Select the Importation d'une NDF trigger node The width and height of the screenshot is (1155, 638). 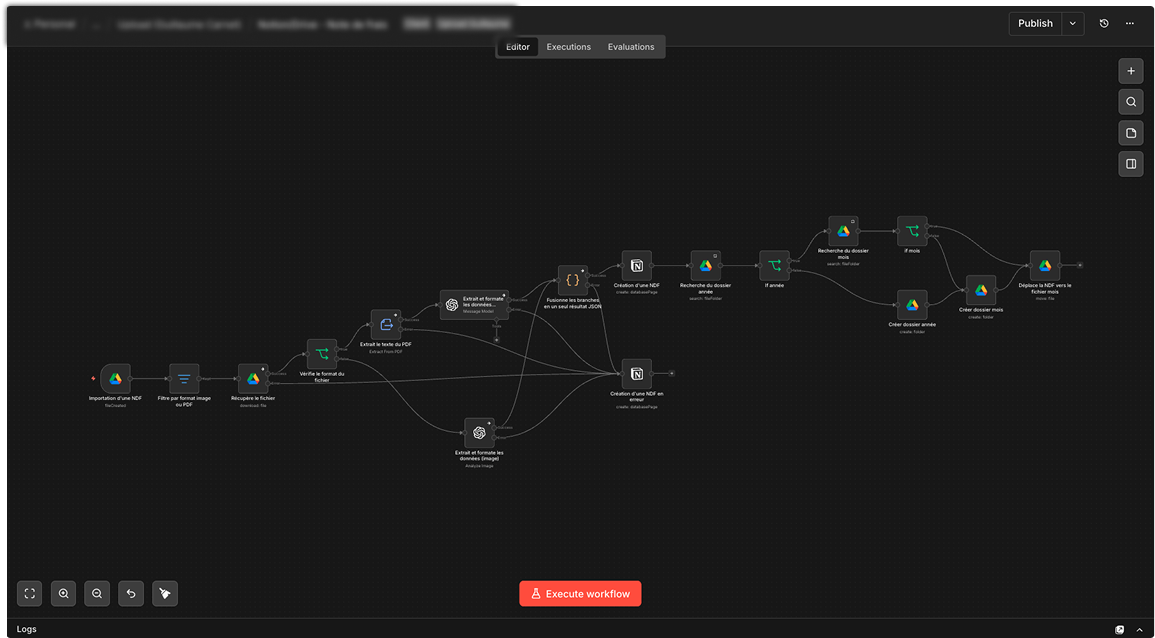tap(115, 379)
